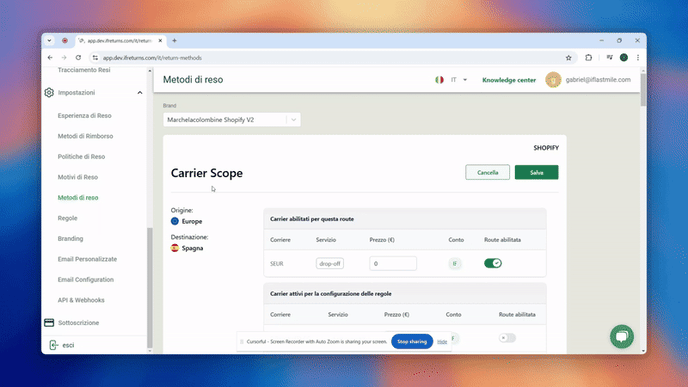Disable the SEUR route abilitata toggle
Image resolution: width=688 pixels, height=387 pixels.
point(493,263)
